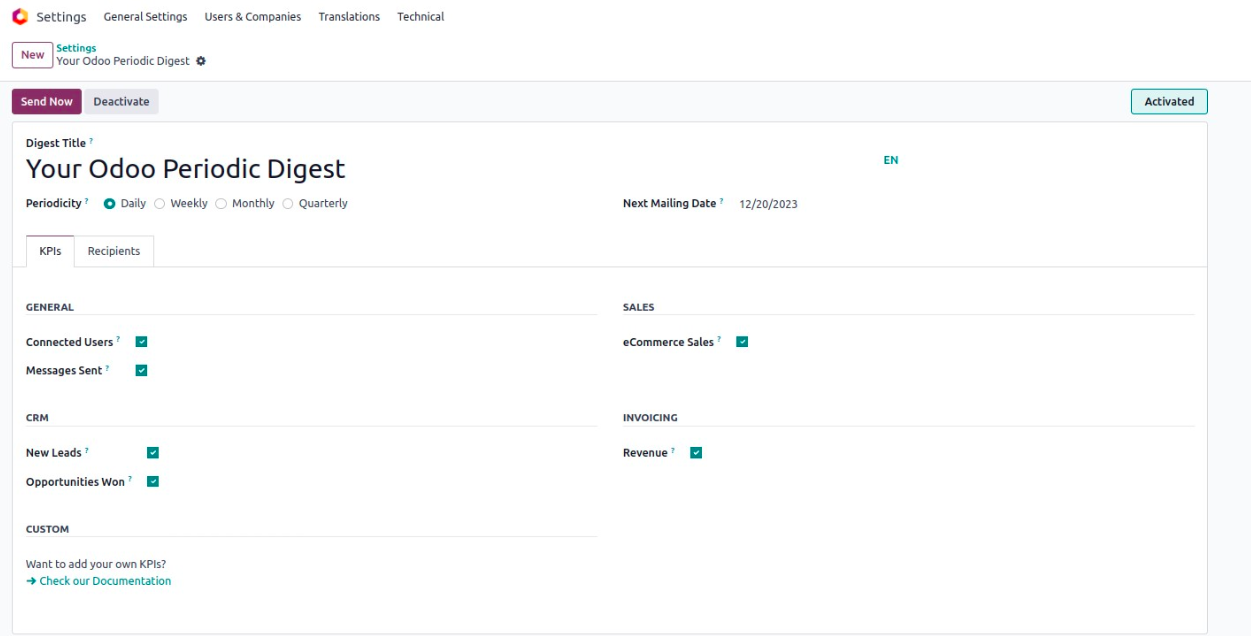Open the Users & Companies menu
The height and width of the screenshot is (636, 1251).
[253, 17]
